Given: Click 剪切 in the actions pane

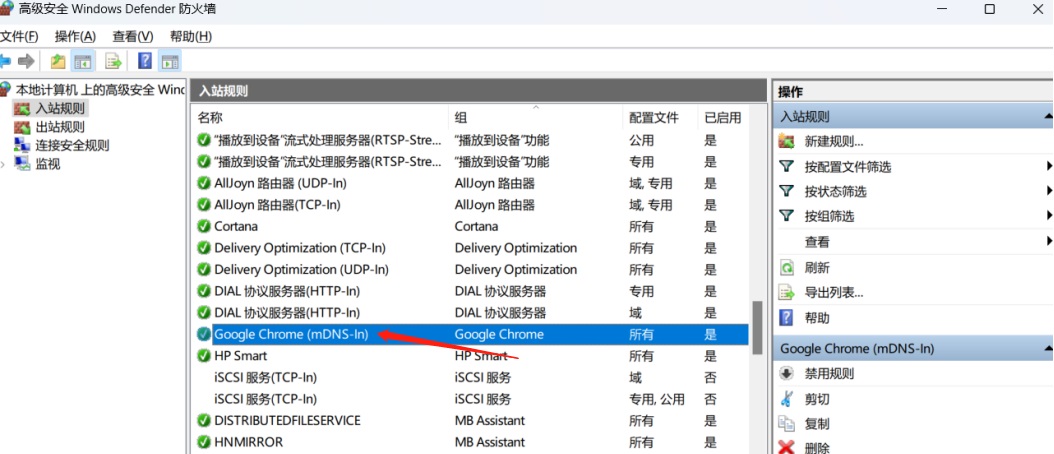Looking at the screenshot, I should tap(817, 399).
